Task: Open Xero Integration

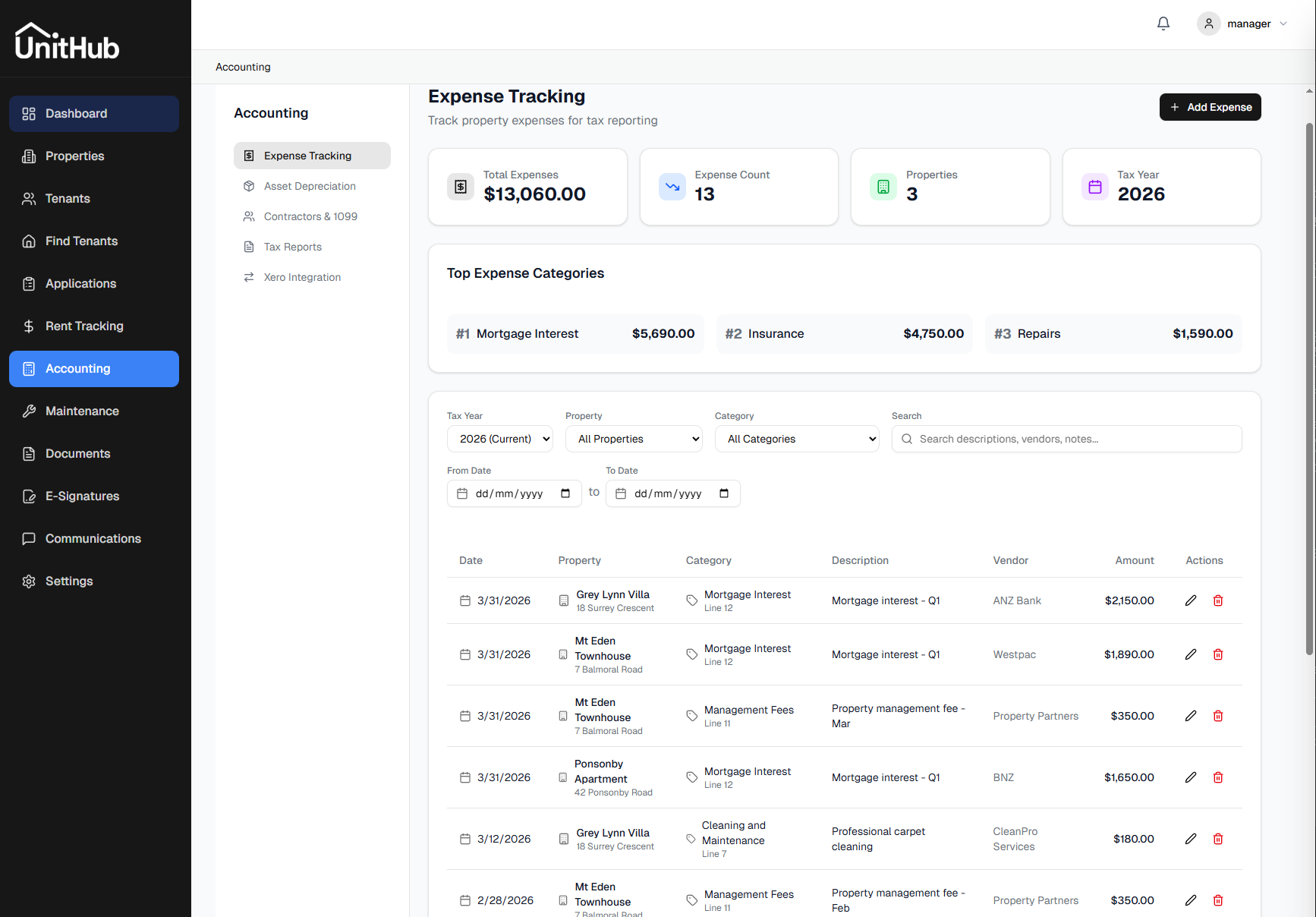Action: point(312,277)
